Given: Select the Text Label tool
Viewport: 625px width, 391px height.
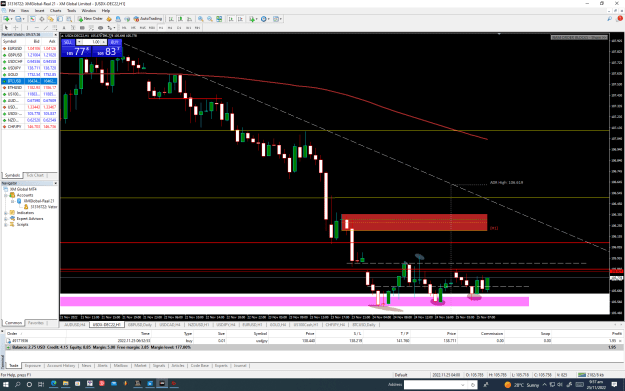Looking at the screenshot, I should (x=63, y=28).
